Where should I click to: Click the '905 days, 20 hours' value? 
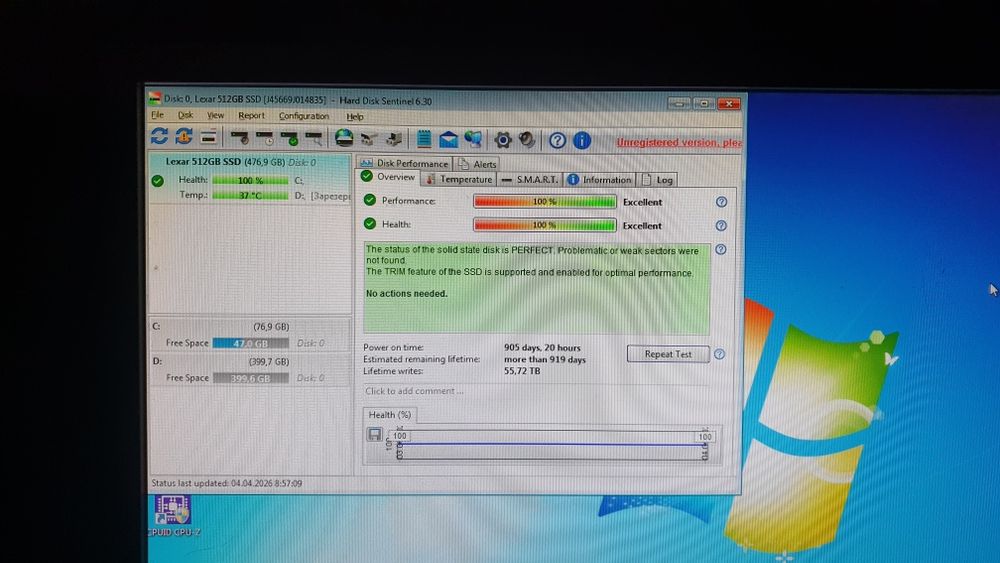click(542, 347)
